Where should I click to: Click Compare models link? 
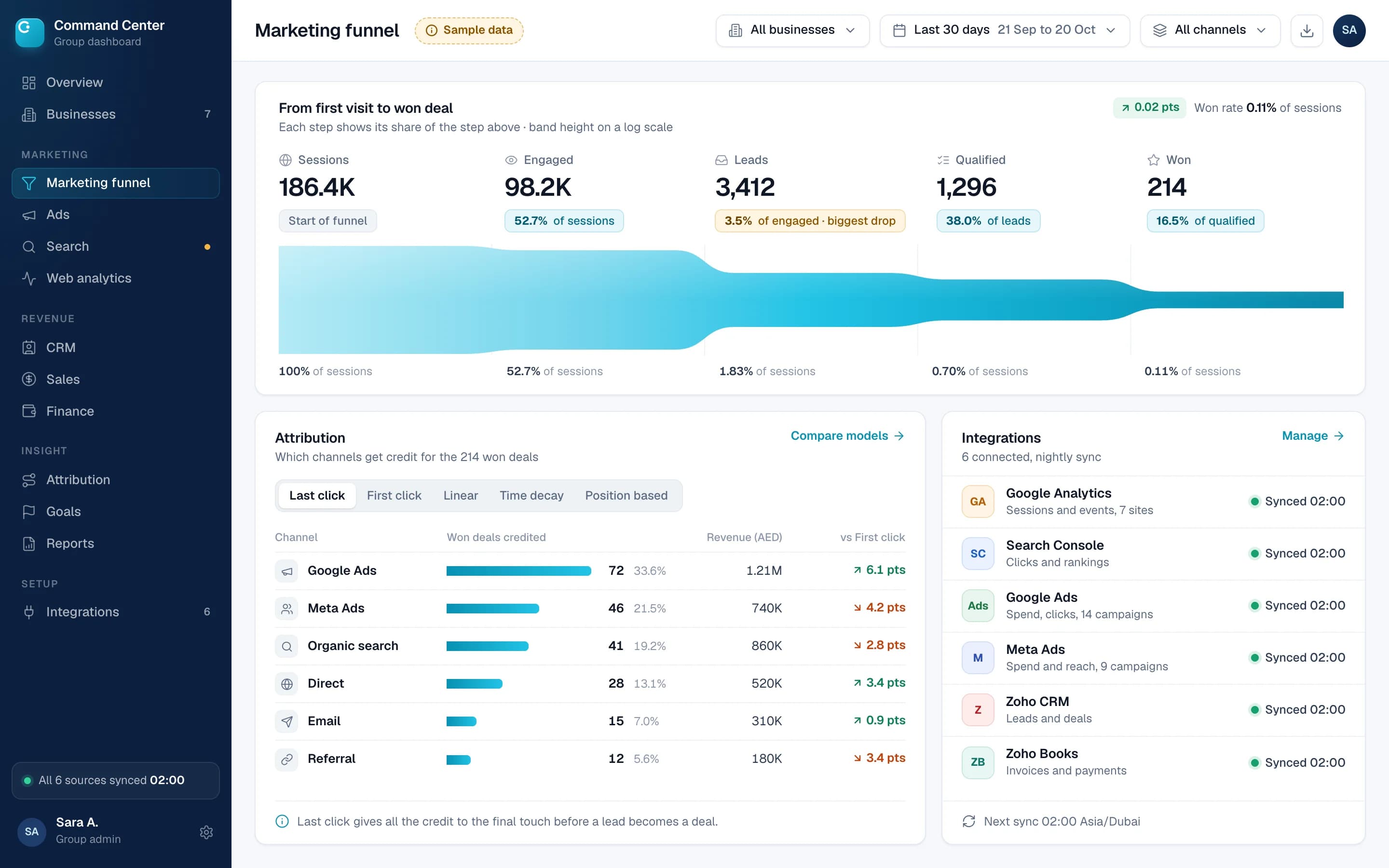click(x=847, y=436)
